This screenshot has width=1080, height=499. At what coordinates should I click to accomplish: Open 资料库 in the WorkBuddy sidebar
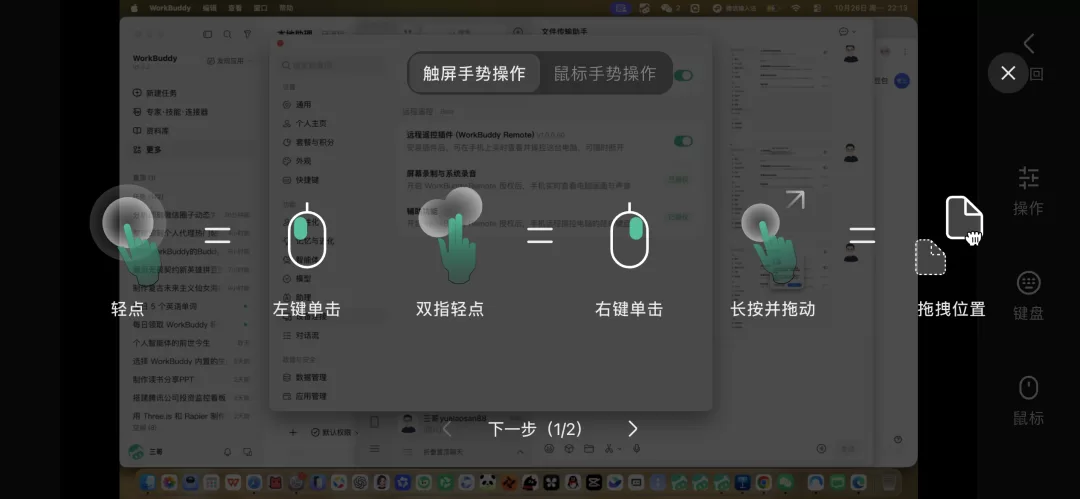click(151, 130)
